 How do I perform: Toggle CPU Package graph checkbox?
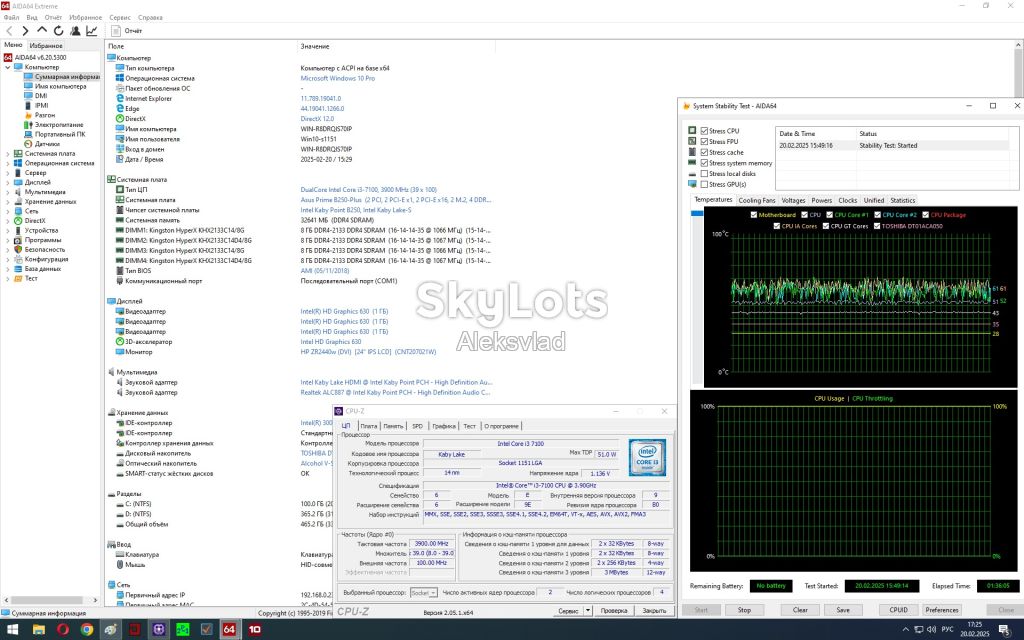click(925, 215)
